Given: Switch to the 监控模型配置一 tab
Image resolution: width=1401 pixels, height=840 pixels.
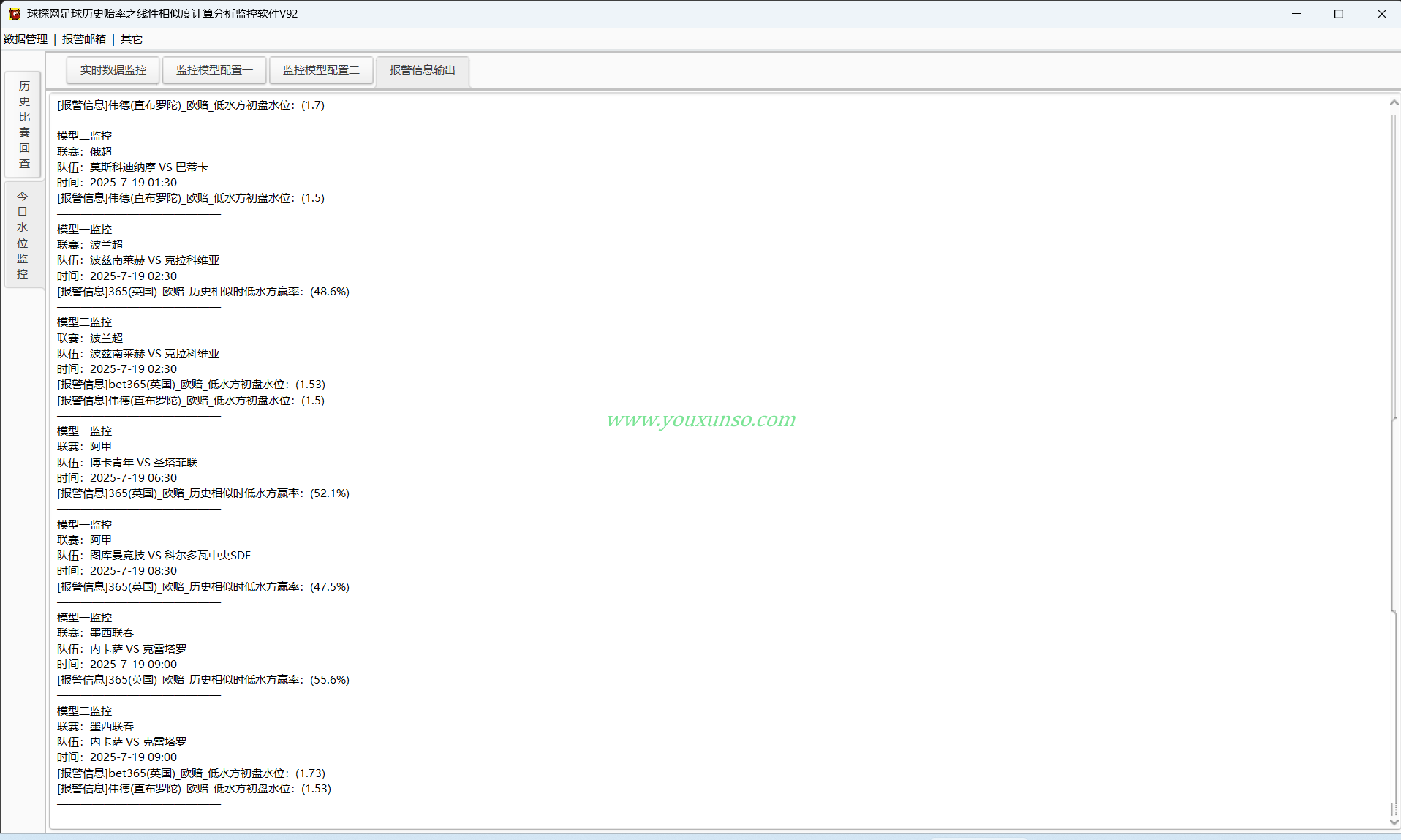Looking at the screenshot, I should tap(214, 70).
